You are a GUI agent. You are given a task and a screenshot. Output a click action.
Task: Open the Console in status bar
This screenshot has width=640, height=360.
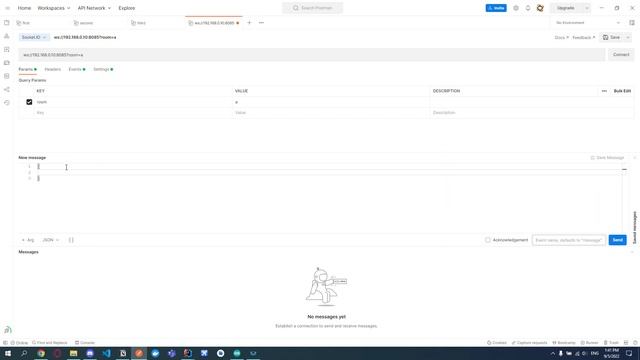point(85,343)
